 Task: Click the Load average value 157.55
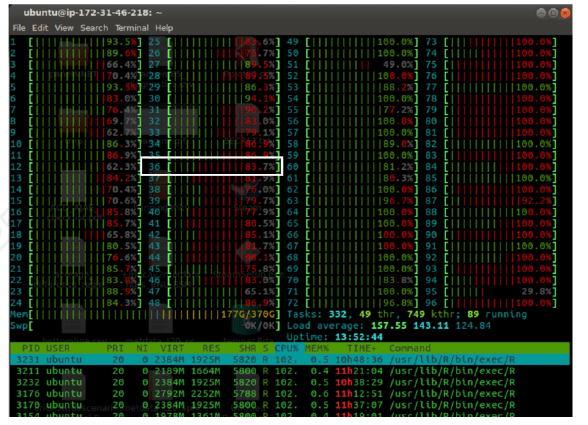389,326
